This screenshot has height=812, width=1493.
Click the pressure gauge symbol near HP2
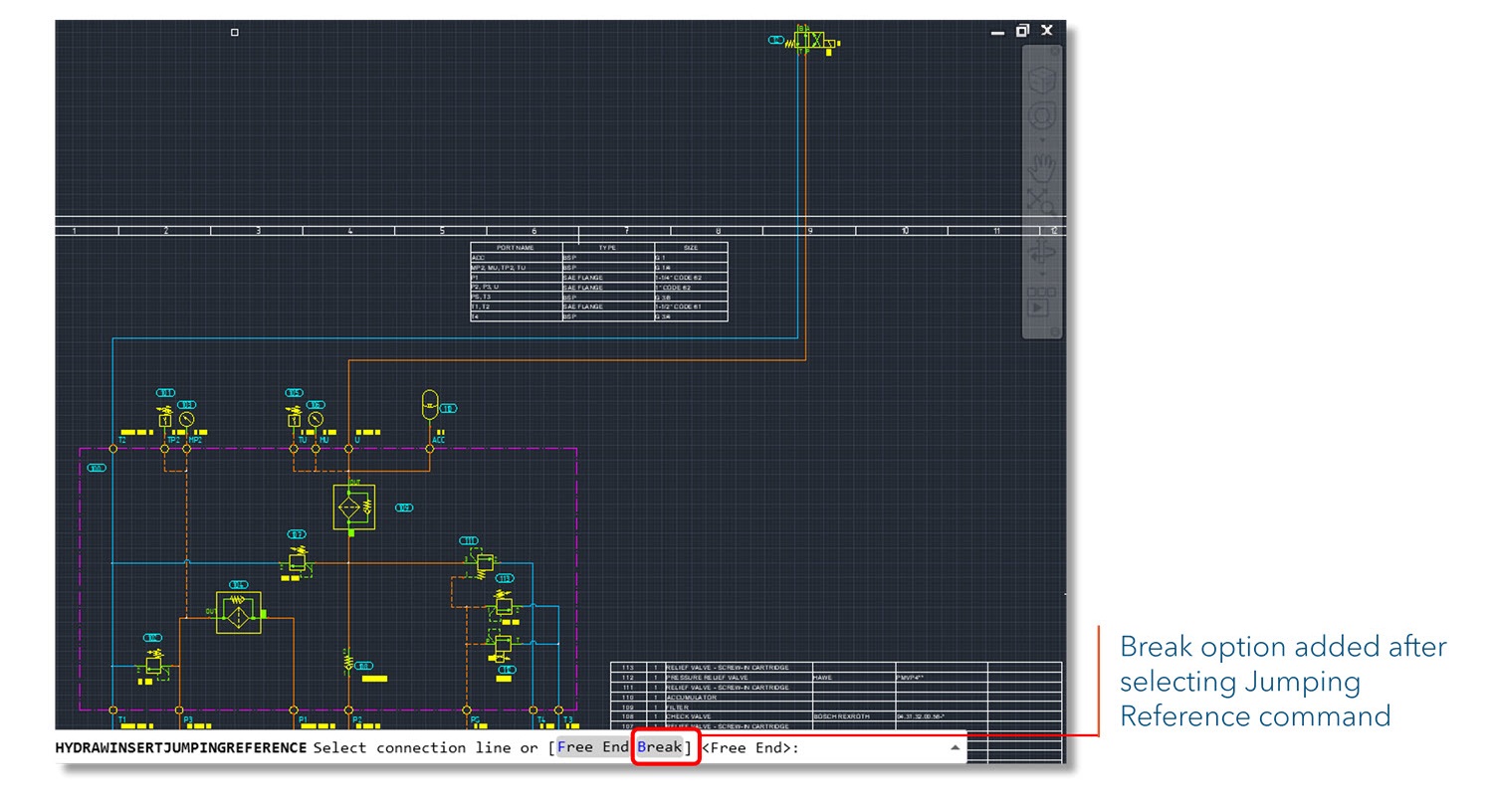pos(186,418)
